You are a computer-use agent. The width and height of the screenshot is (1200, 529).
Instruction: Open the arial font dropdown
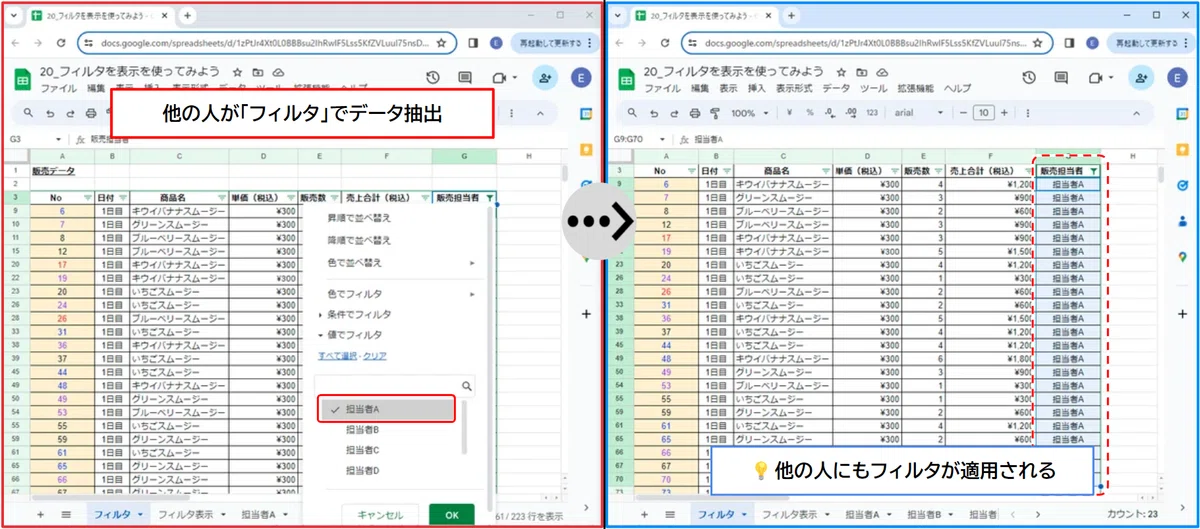coord(916,113)
